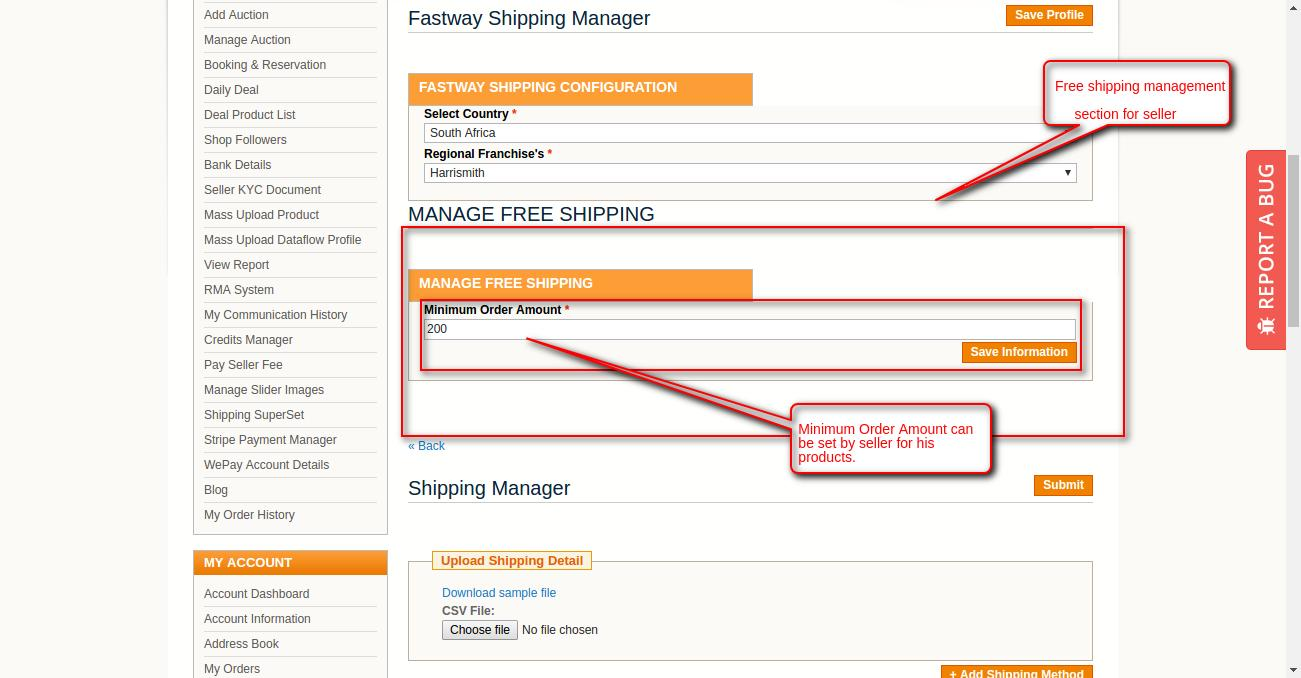Click the Submit button for Shipping Manager
1301x678 pixels.
pyautogui.click(x=1062, y=485)
